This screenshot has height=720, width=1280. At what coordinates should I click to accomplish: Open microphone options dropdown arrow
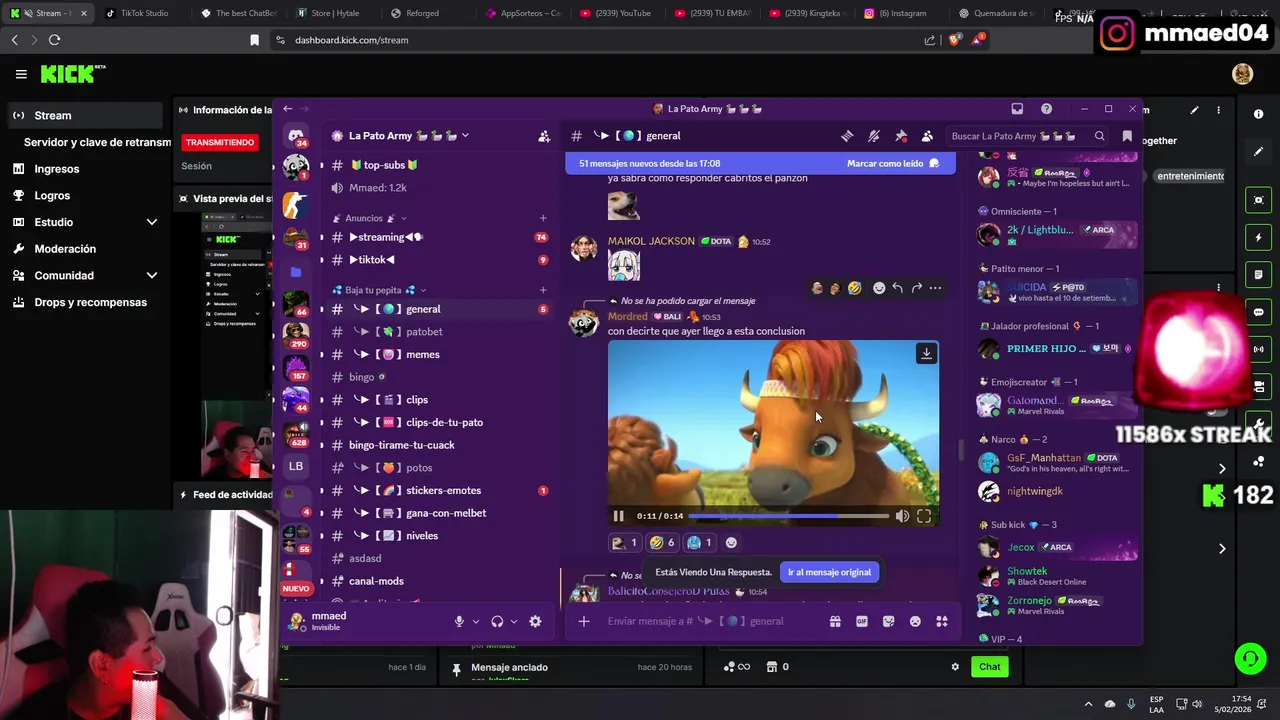[x=475, y=621]
